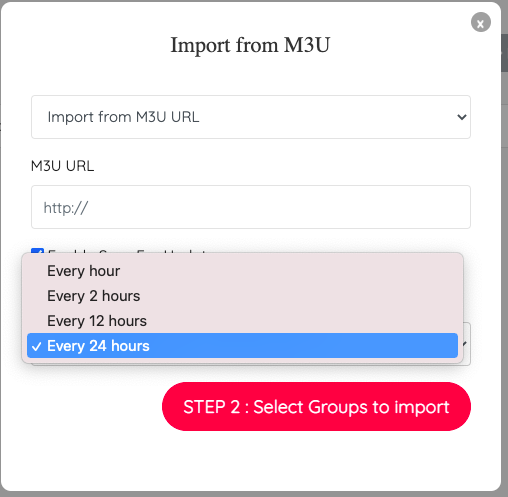Click STEP 2 Select Groups to import
508x497 pixels.
coord(316,407)
